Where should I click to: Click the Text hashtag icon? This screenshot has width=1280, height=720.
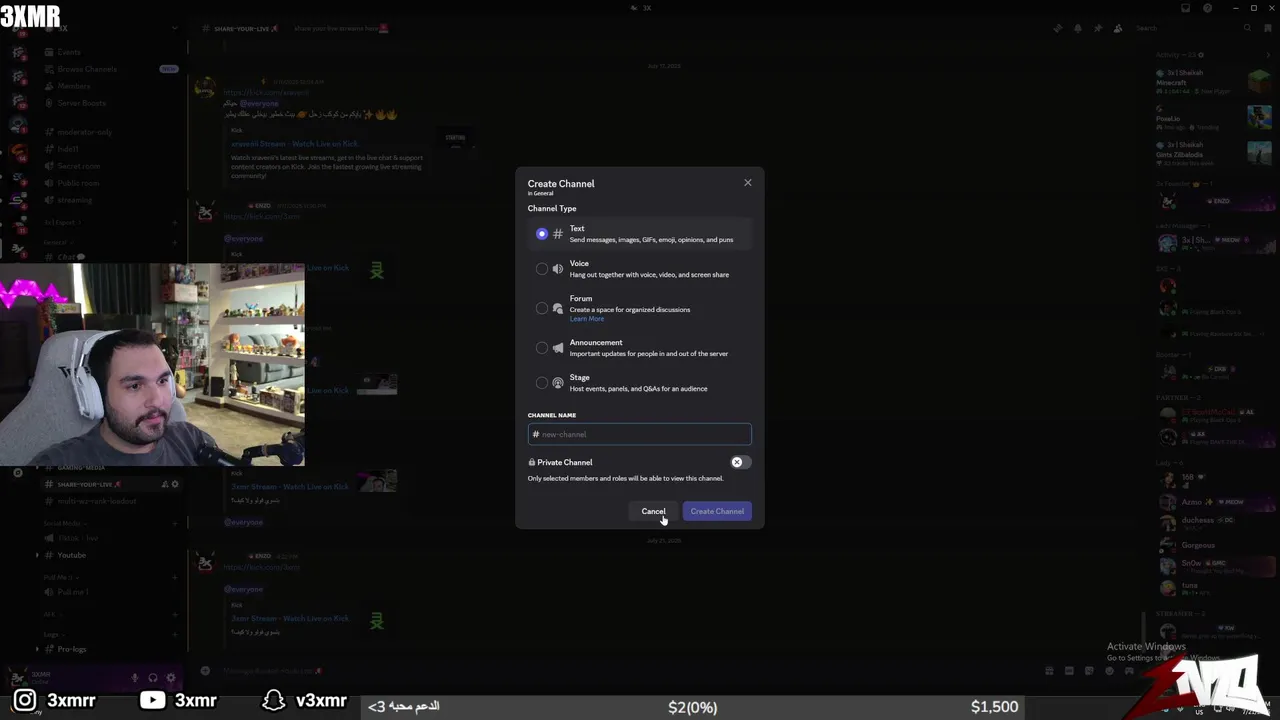(x=558, y=234)
